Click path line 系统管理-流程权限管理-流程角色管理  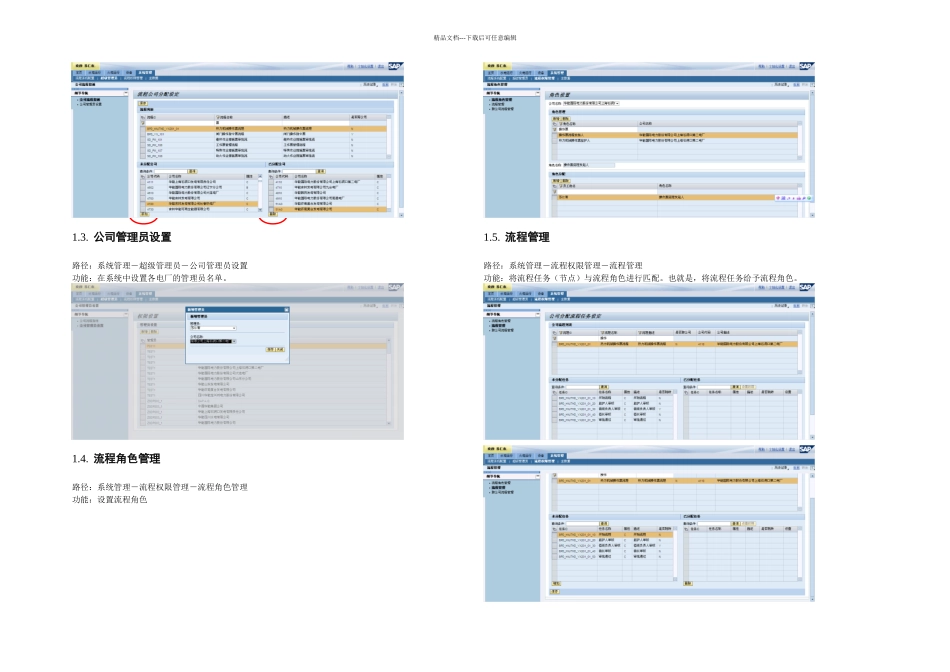(160, 487)
